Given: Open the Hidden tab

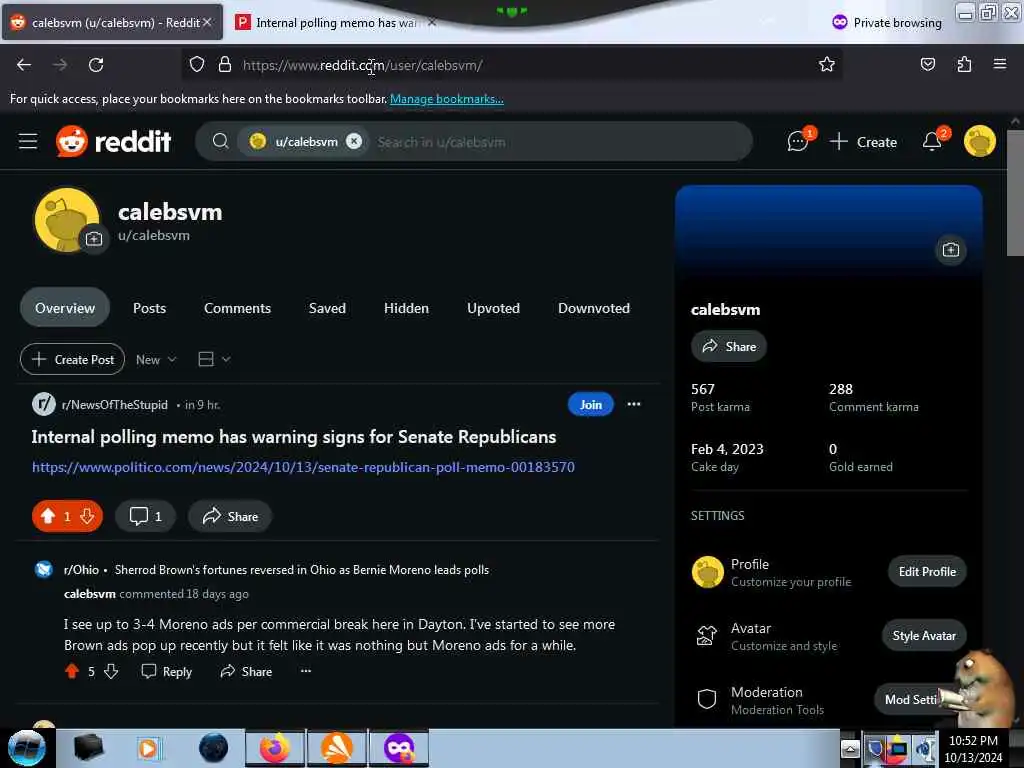Looking at the screenshot, I should [406, 308].
